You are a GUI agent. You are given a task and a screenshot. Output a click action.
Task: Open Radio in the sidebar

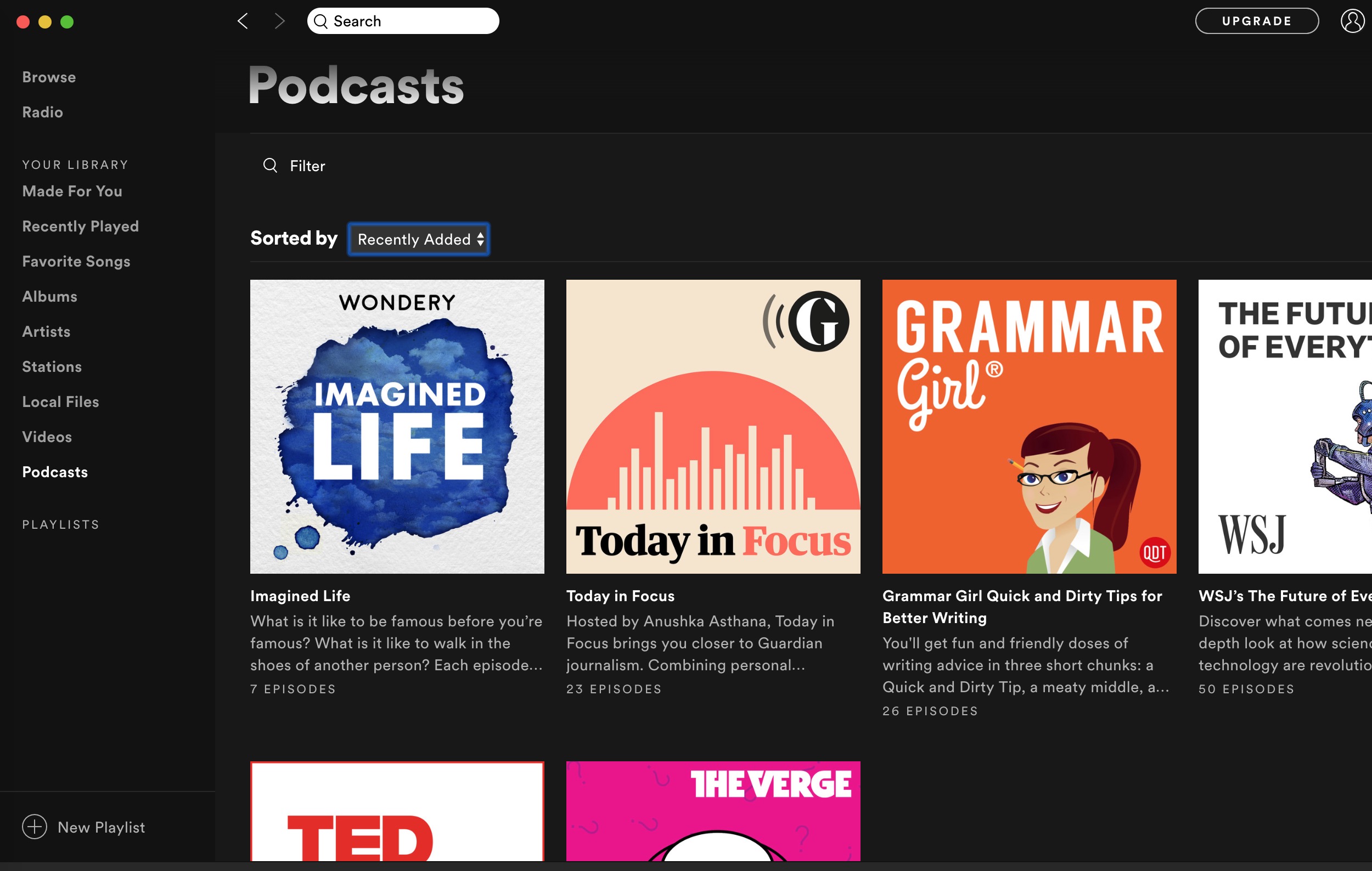(43, 112)
